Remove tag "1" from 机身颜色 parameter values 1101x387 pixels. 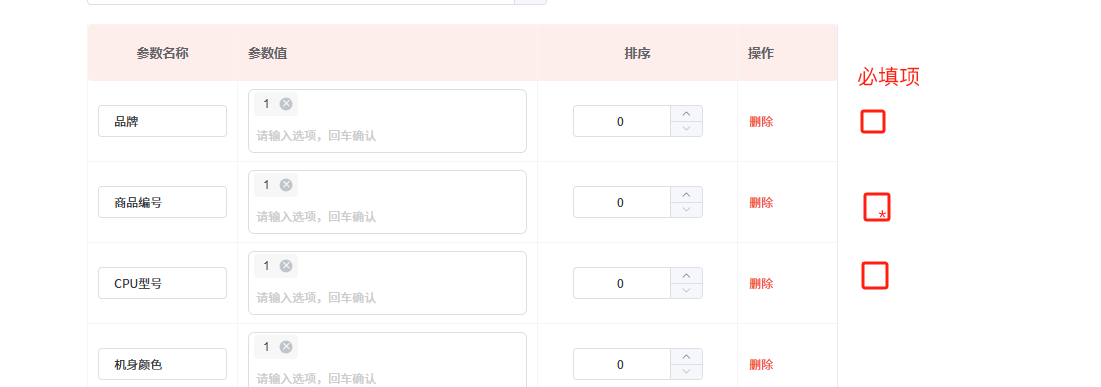coord(286,347)
